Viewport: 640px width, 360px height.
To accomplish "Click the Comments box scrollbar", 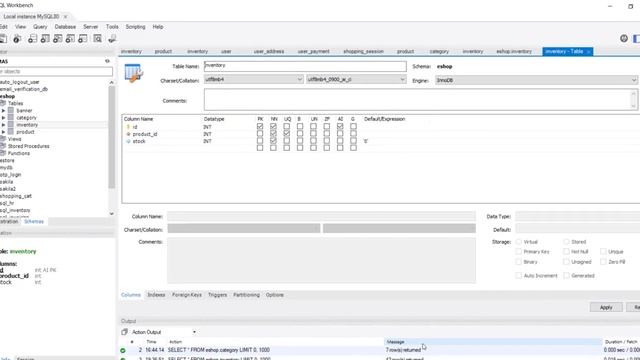I will coord(633,100).
